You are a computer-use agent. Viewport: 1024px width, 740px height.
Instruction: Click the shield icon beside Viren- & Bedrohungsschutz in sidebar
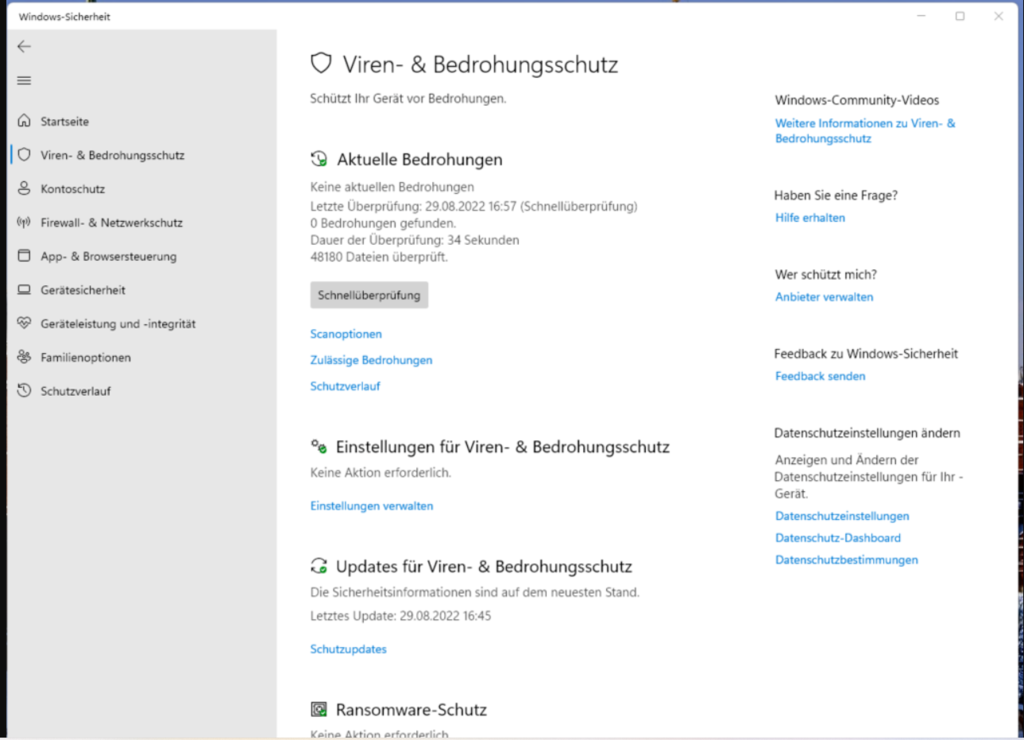click(24, 155)
